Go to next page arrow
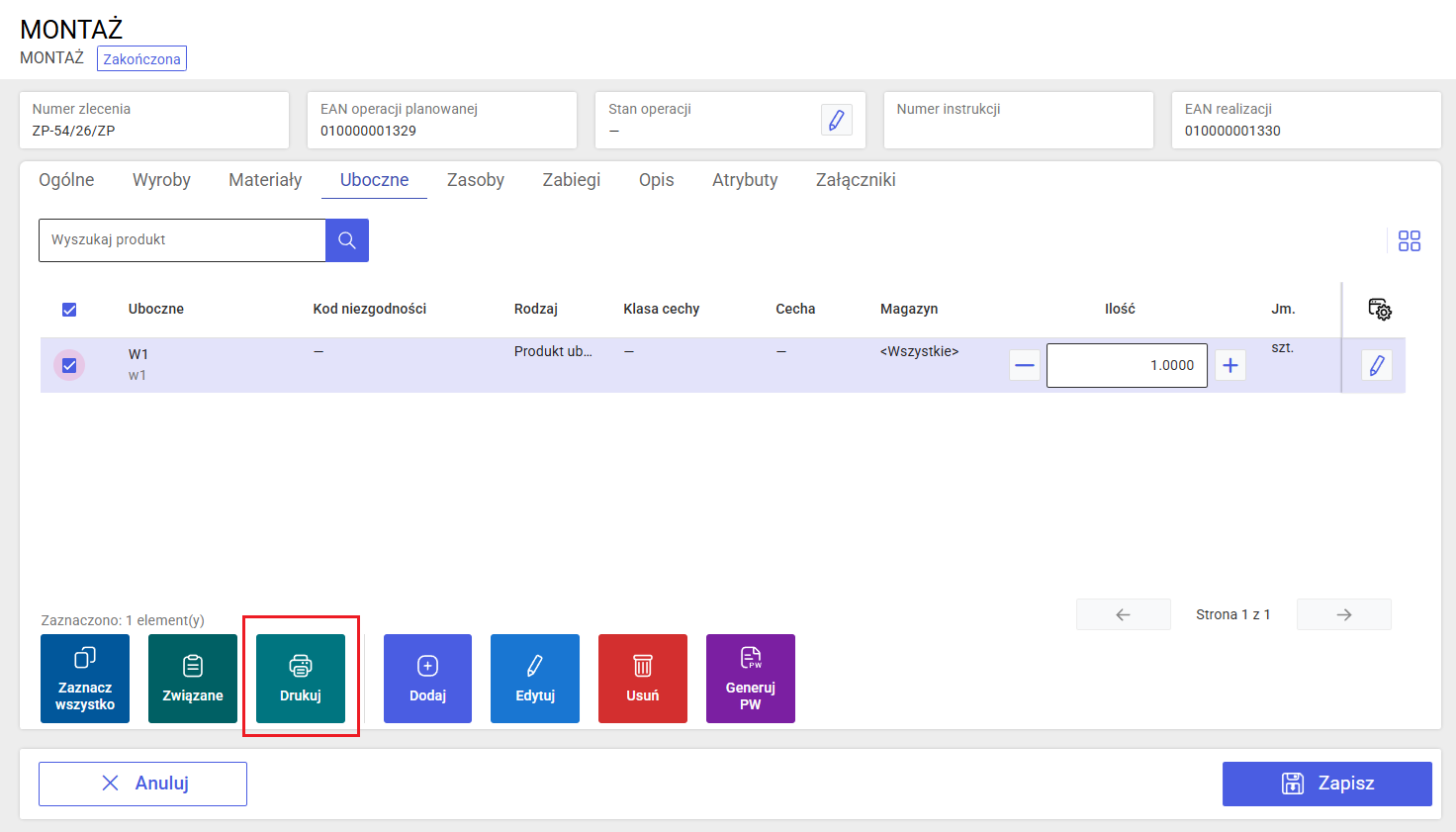Screen dimensions: 1456x832 point(1344,614)
